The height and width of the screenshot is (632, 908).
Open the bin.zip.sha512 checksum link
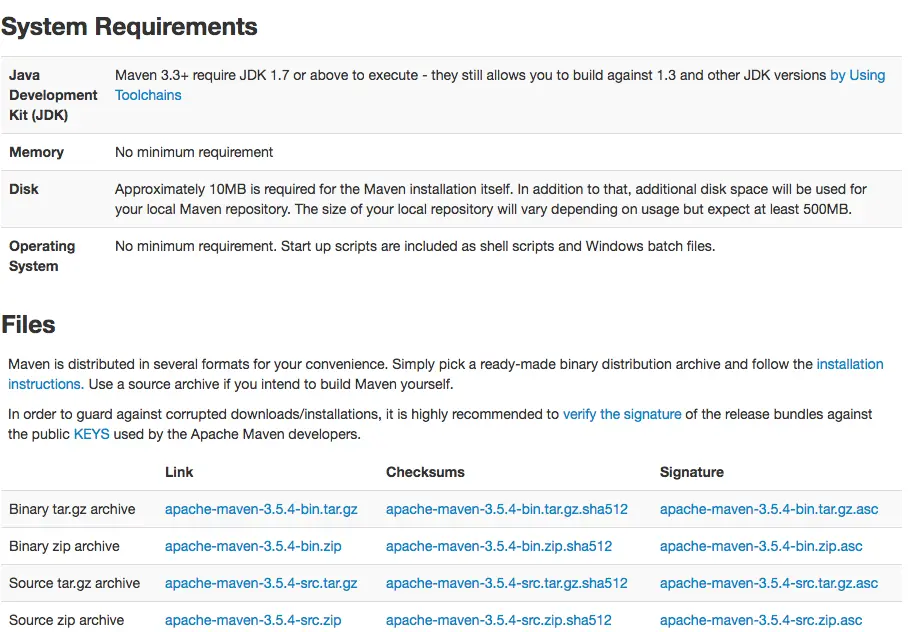pos(498,546)
